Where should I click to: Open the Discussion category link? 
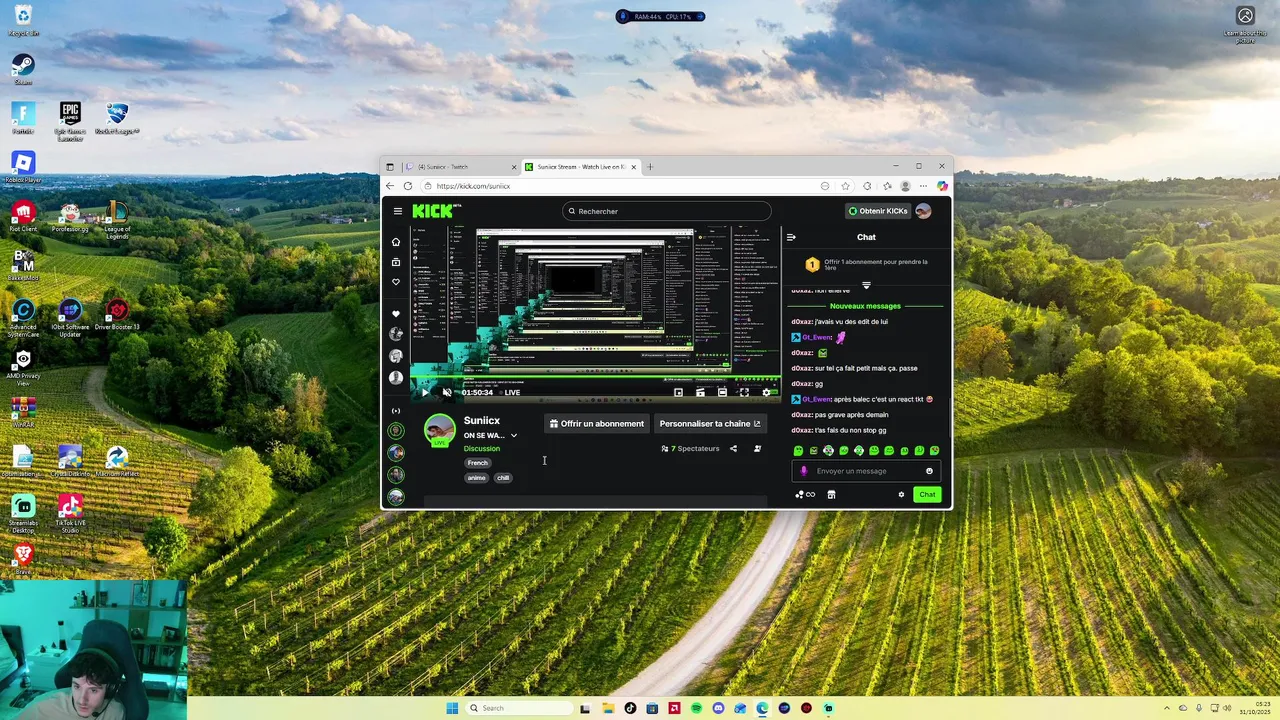pos(482,449)
